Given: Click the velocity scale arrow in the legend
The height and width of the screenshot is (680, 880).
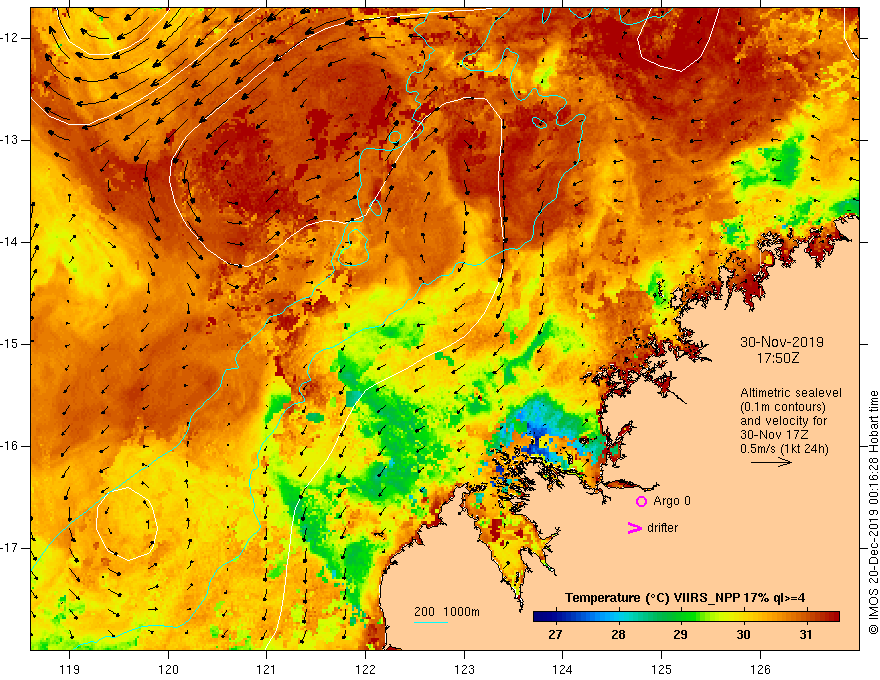Looking at the screenshot, I should [771, 462].
